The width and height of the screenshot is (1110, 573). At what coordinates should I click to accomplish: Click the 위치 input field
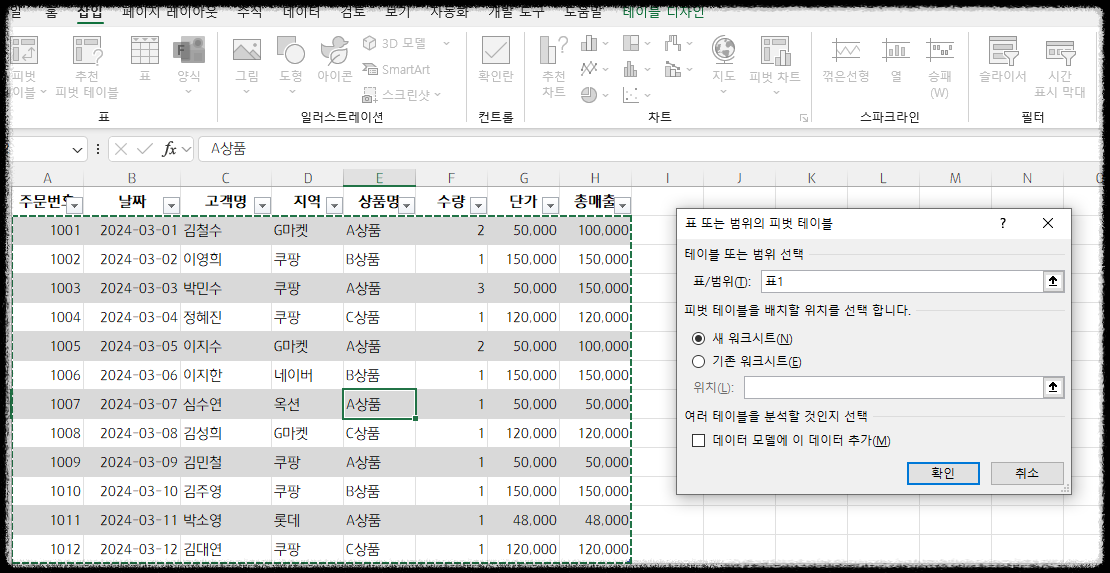pyautogui.click(x=893, y=387)
